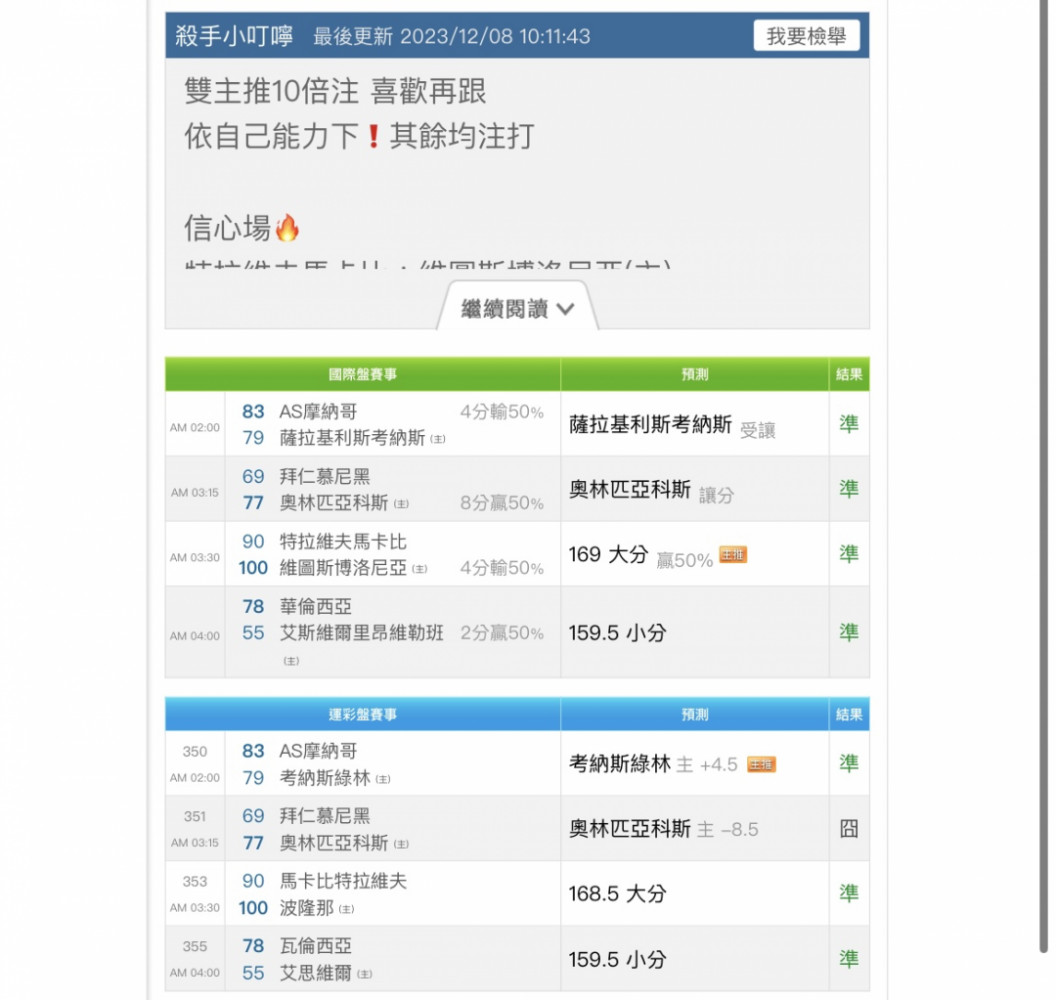Click the 考納斯綠林 主 +4.5 prediction
Viewport: 1056px width, 1000px height.
[x=653, y=764]
